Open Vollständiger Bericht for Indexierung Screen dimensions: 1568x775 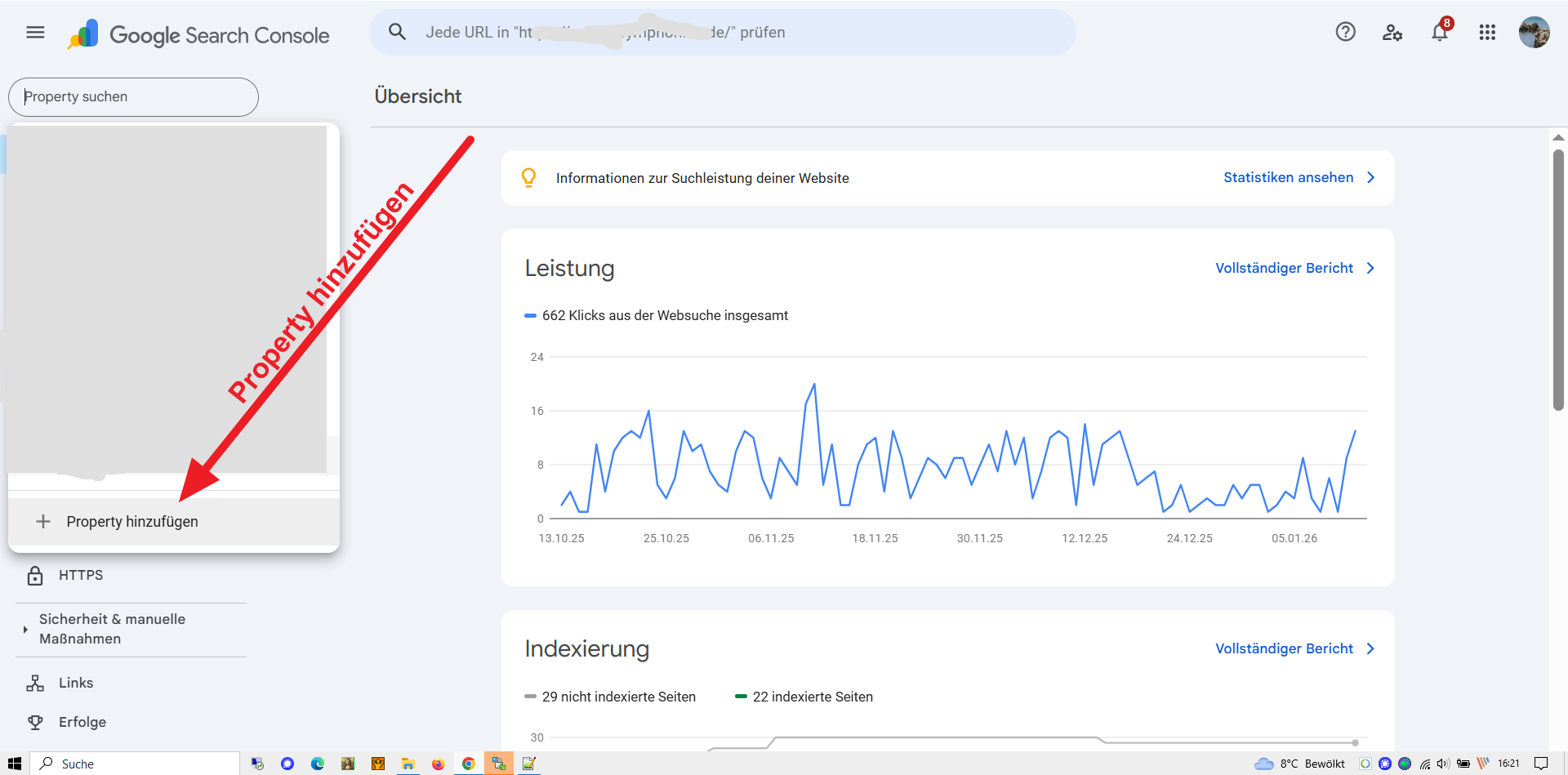1284,648
